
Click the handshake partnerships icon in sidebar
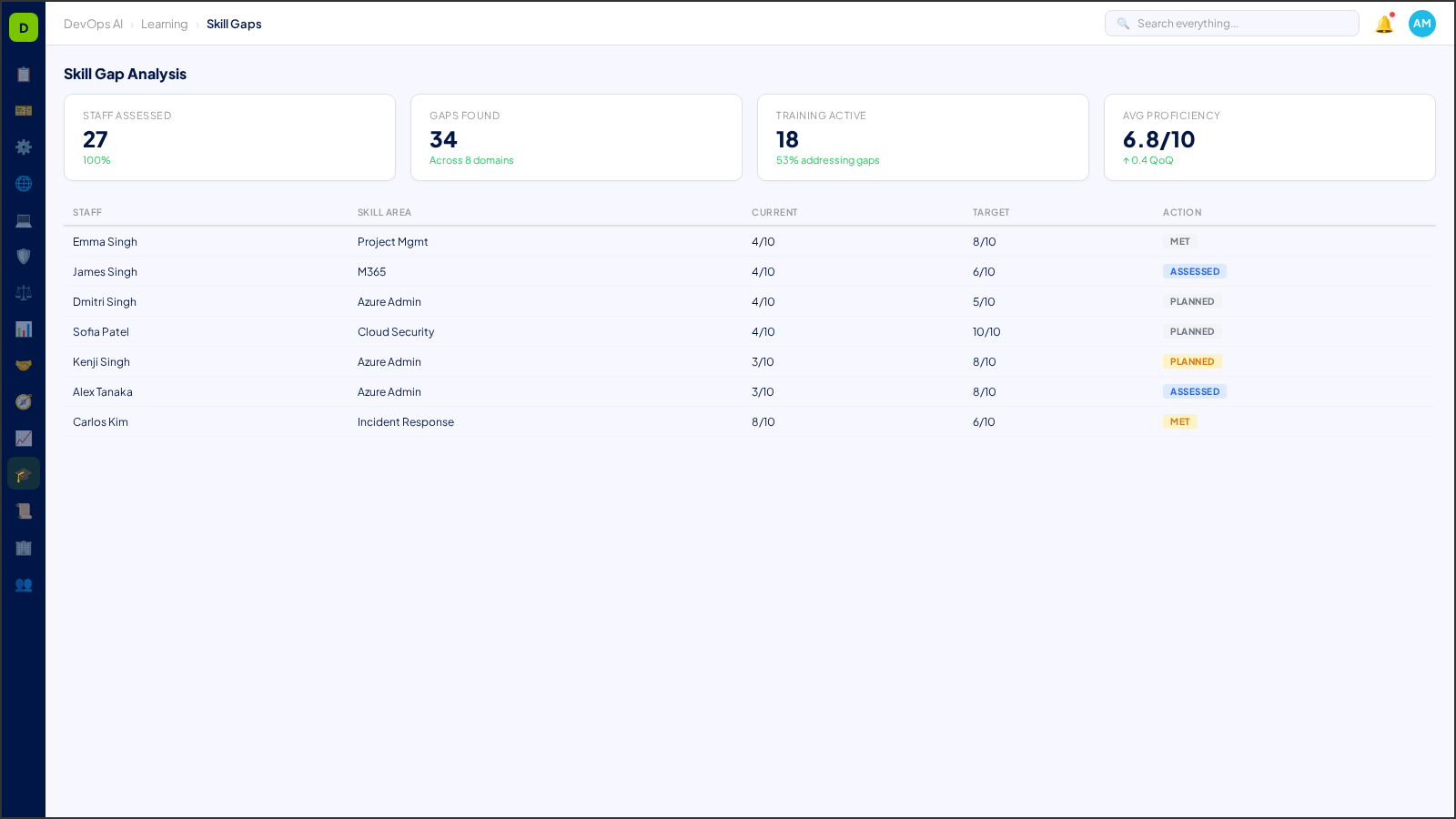[24, 365]
